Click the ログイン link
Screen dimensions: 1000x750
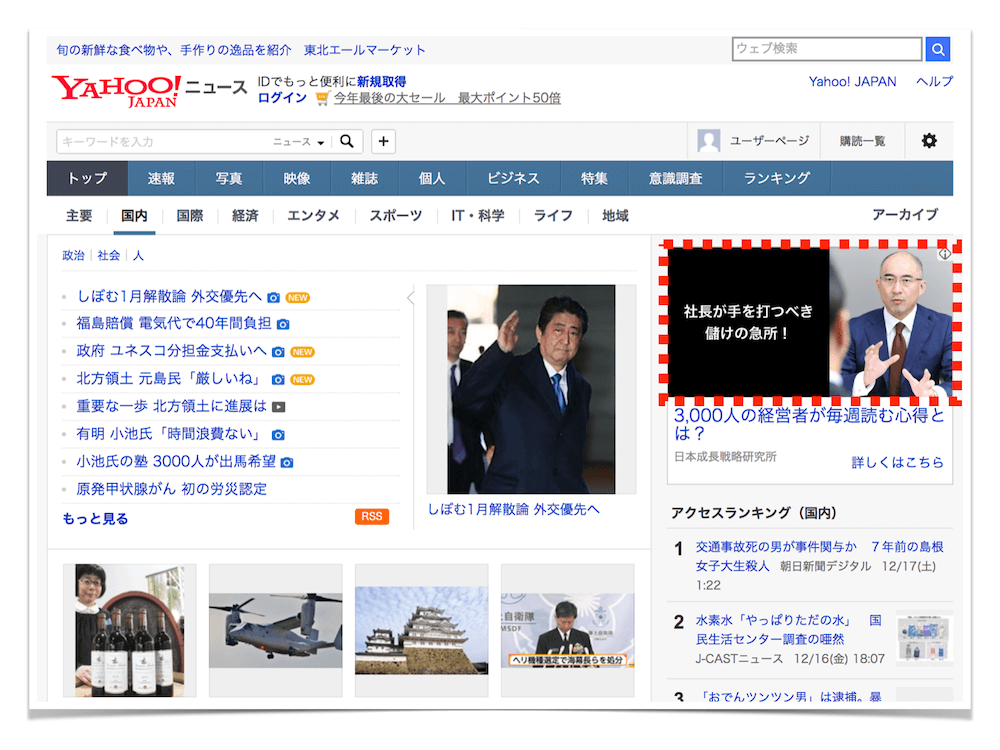coord(283,99)
